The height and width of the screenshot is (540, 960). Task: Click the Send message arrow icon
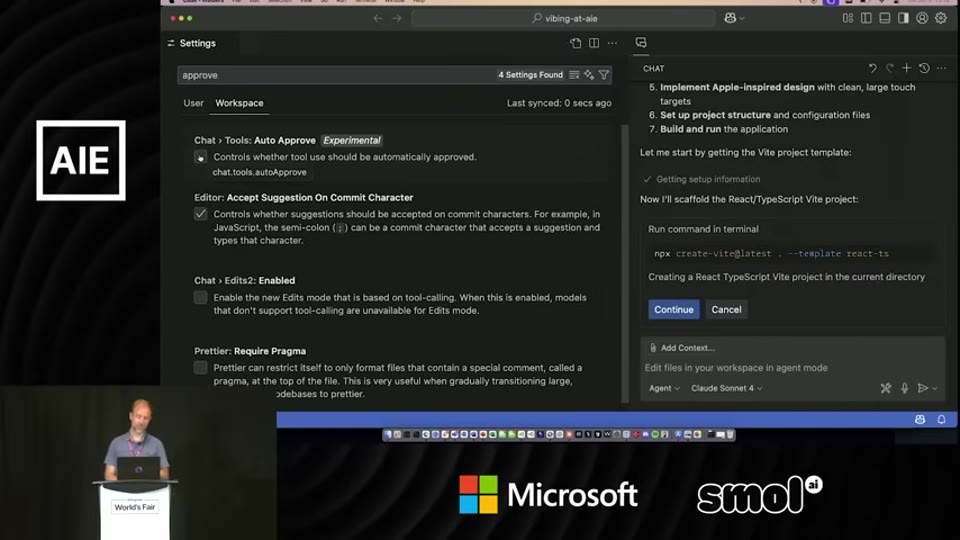tap(923, 388)
